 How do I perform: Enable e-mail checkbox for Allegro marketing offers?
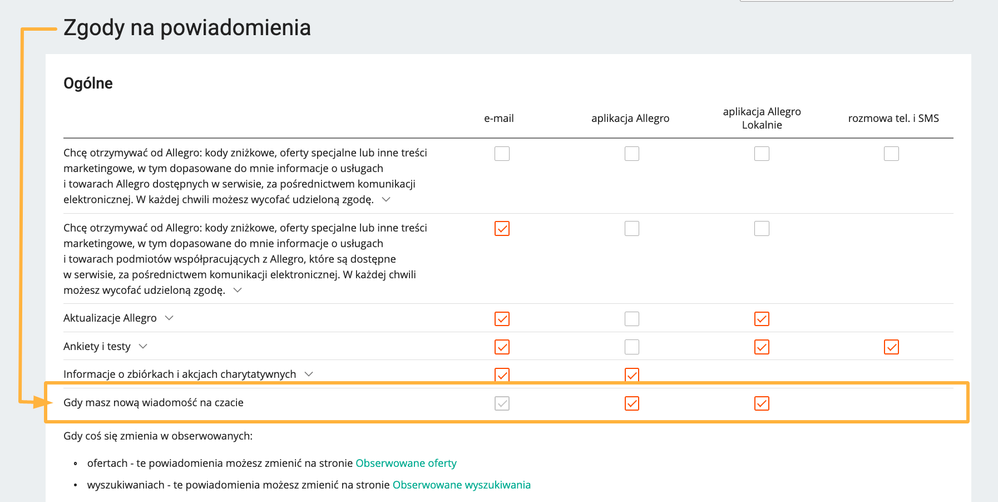point(502,153)
